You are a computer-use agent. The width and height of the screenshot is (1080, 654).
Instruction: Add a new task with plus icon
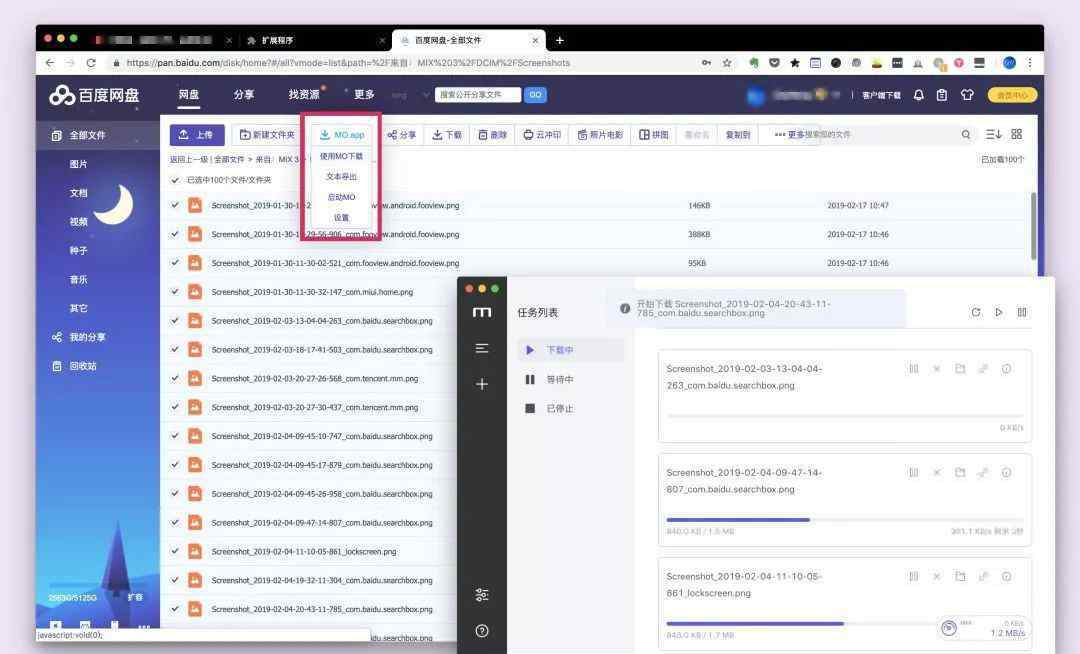tap(482, 384)
